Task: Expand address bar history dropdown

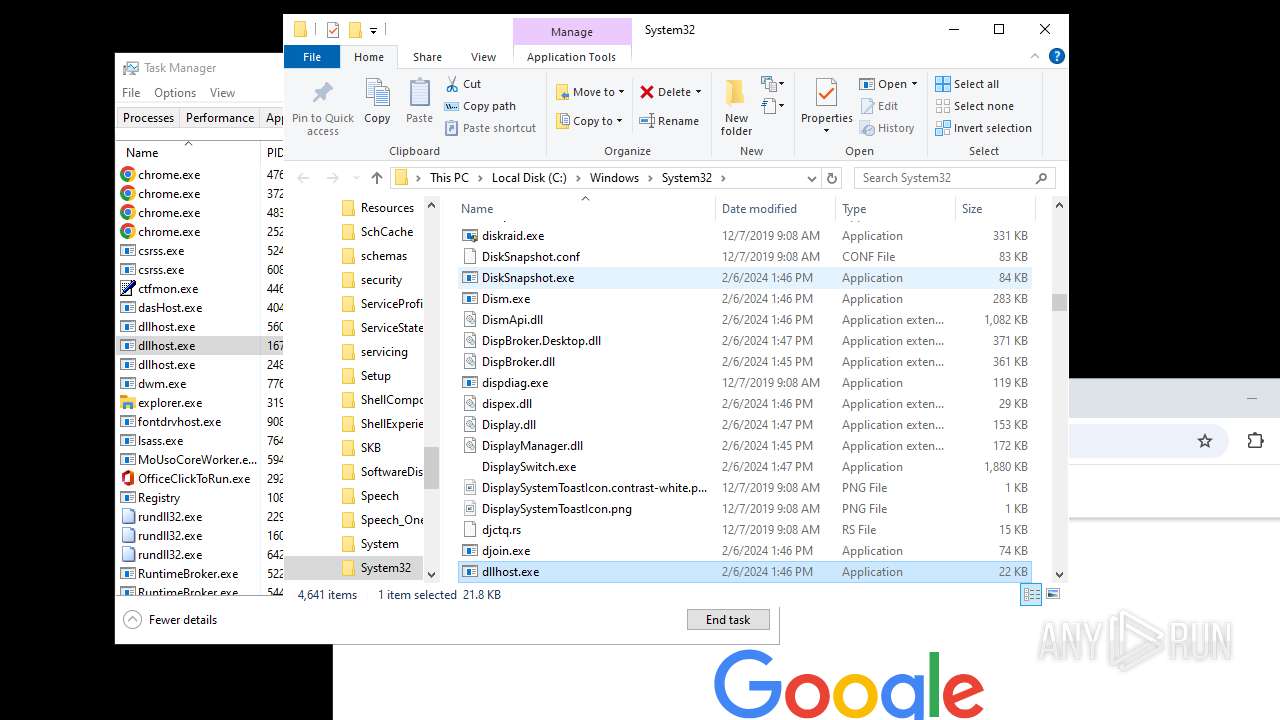Action: coord(812,178)
